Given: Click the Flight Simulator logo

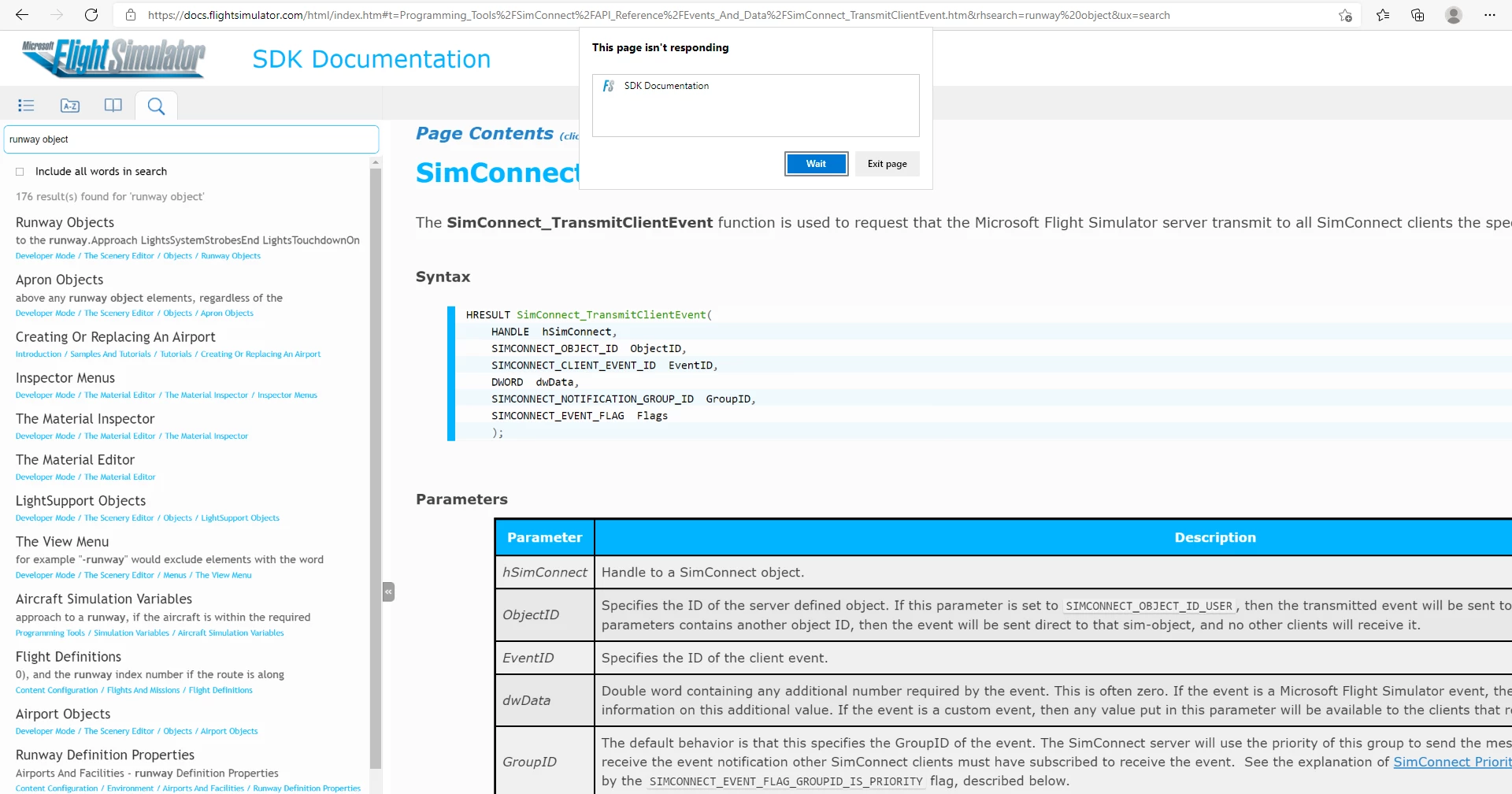Looking at the screenshot, I should click(x=113, y=58).
